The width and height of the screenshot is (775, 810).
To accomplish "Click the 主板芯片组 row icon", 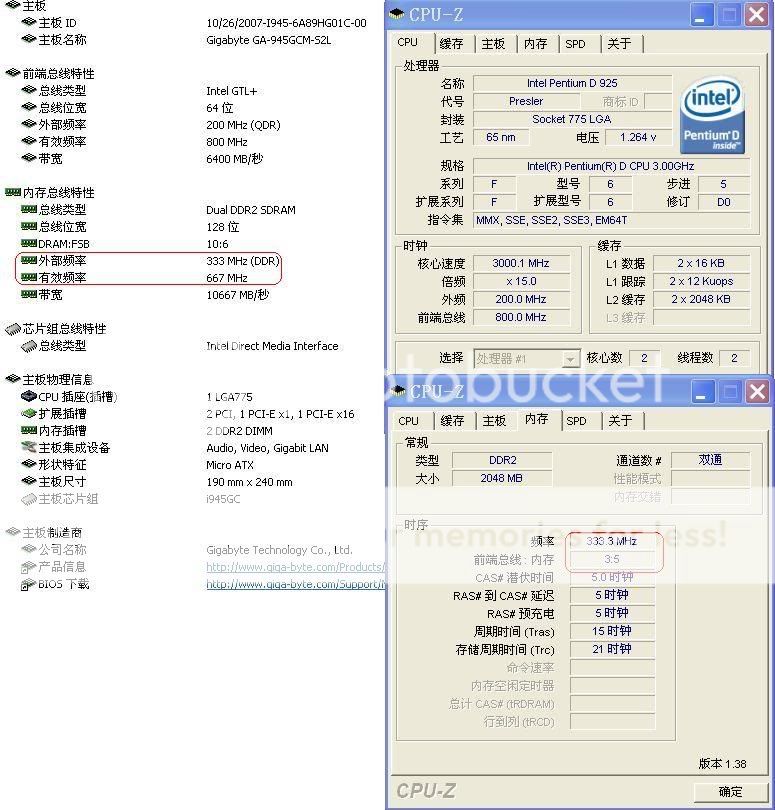I will [x=29, y=499].
